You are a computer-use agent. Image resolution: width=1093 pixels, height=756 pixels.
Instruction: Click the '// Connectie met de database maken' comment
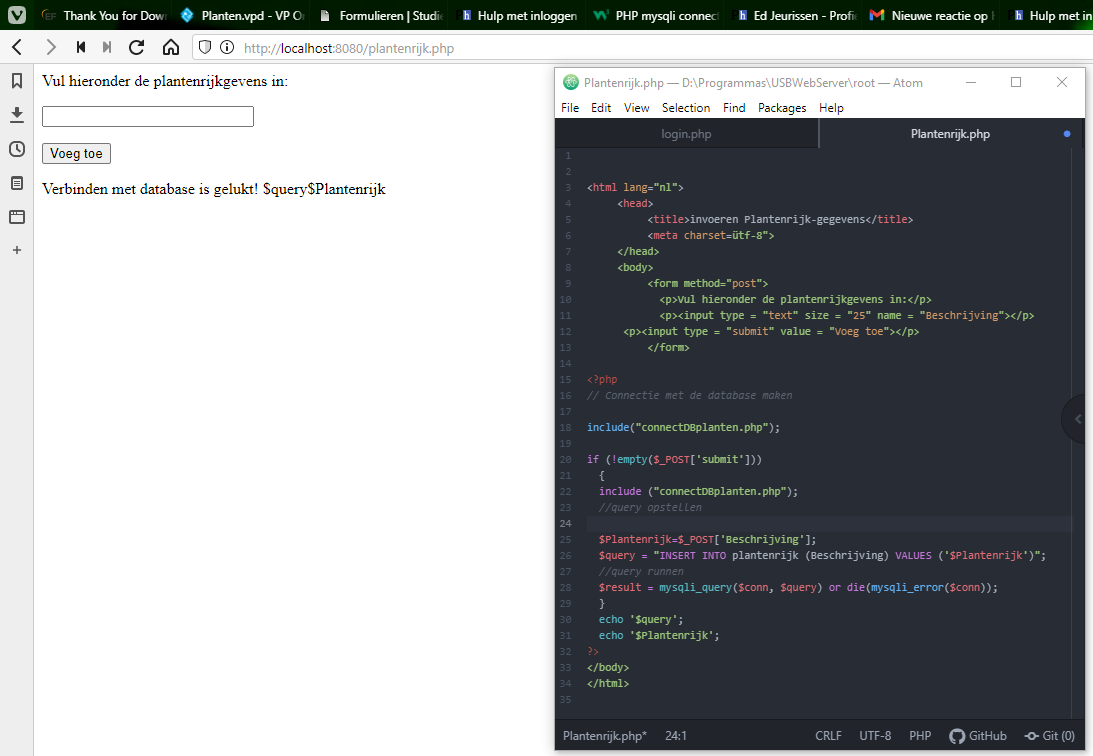[x=689, y=395]
